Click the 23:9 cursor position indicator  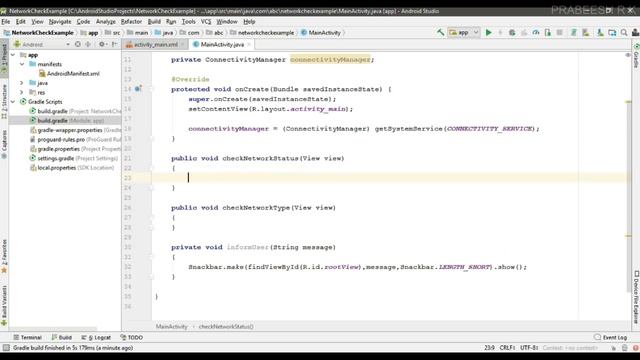click(489, 348)
